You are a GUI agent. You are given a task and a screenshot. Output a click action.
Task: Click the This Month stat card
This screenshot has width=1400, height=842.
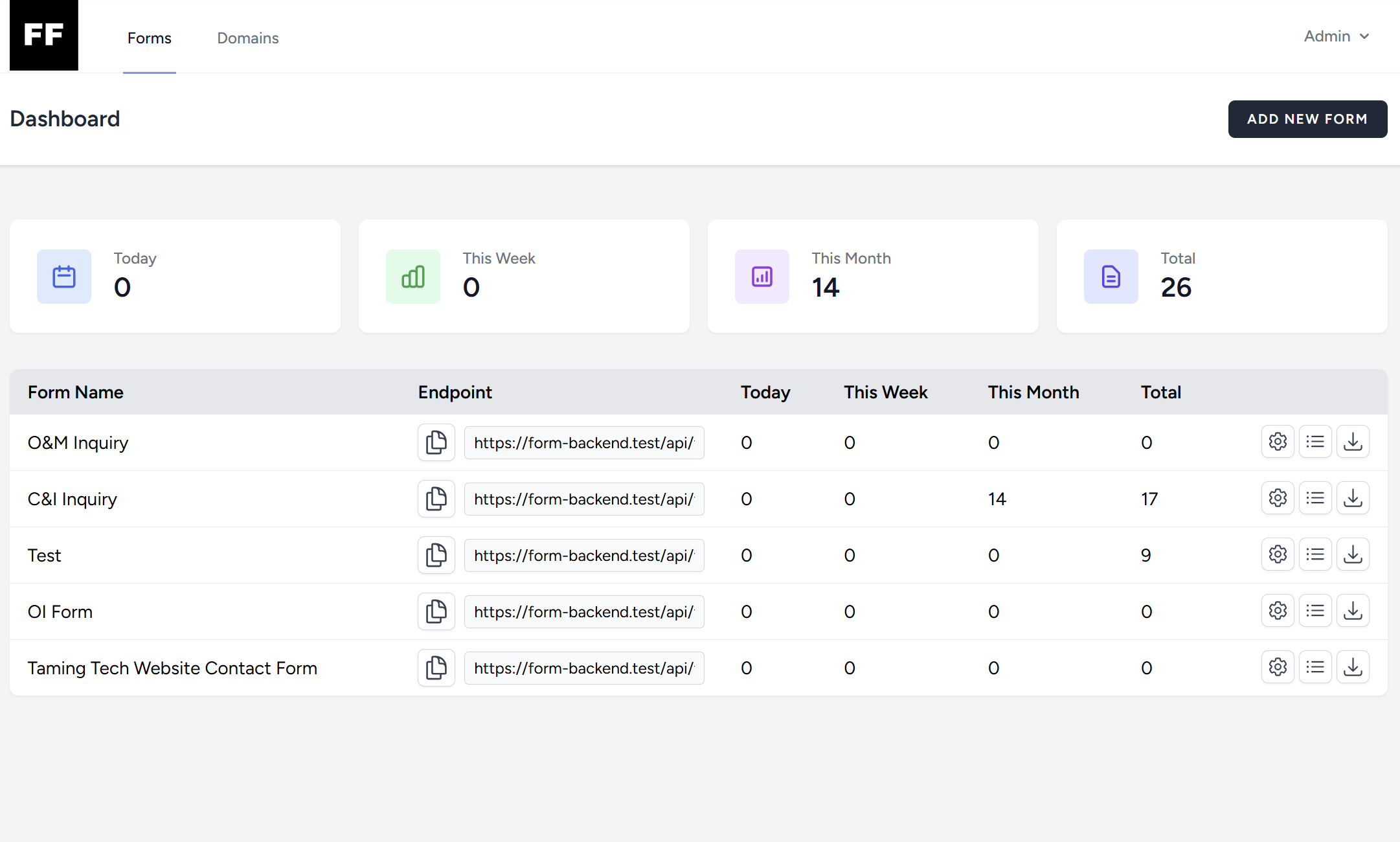coord(874,277)
